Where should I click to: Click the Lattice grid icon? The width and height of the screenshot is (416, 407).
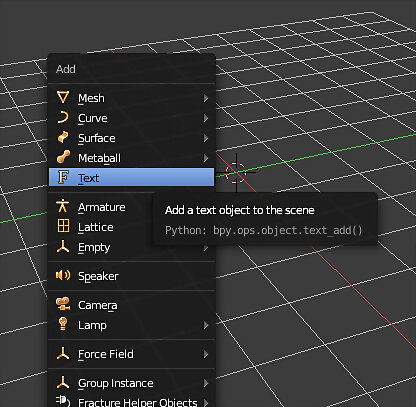63,226
